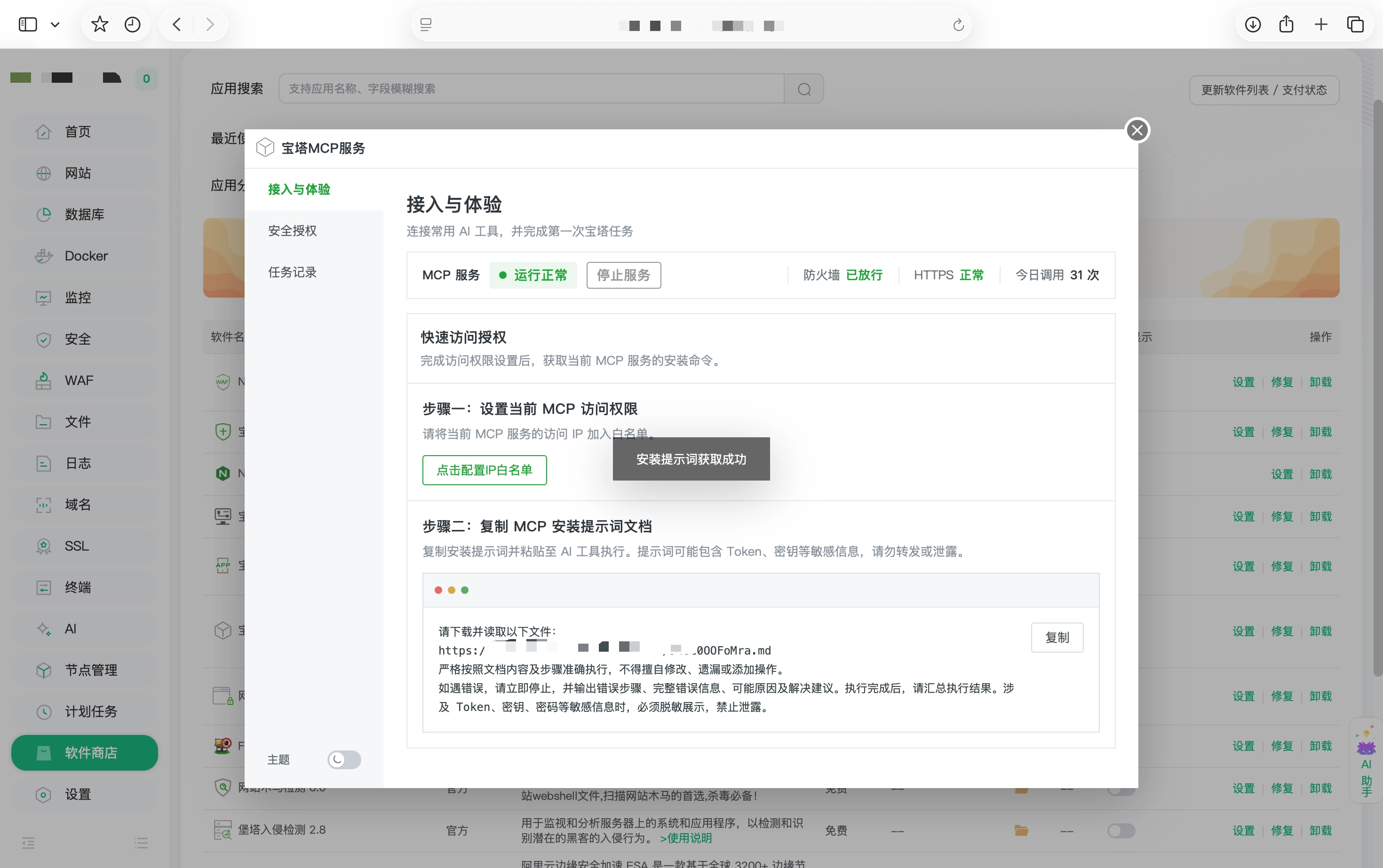Image resolution: width=1383 pixels, height=868 pixels.
Task: Toggle the 主题 theme switch
Action: click(344, 759)
